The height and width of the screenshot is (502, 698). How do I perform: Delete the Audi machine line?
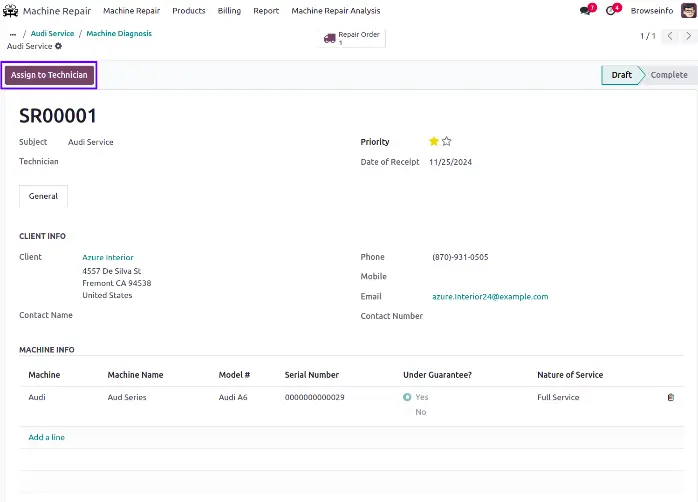point(671,397)
